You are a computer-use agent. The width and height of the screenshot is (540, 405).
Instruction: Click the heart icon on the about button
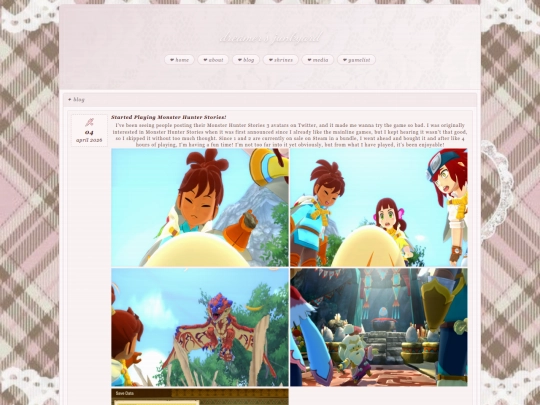coord(205,60)
